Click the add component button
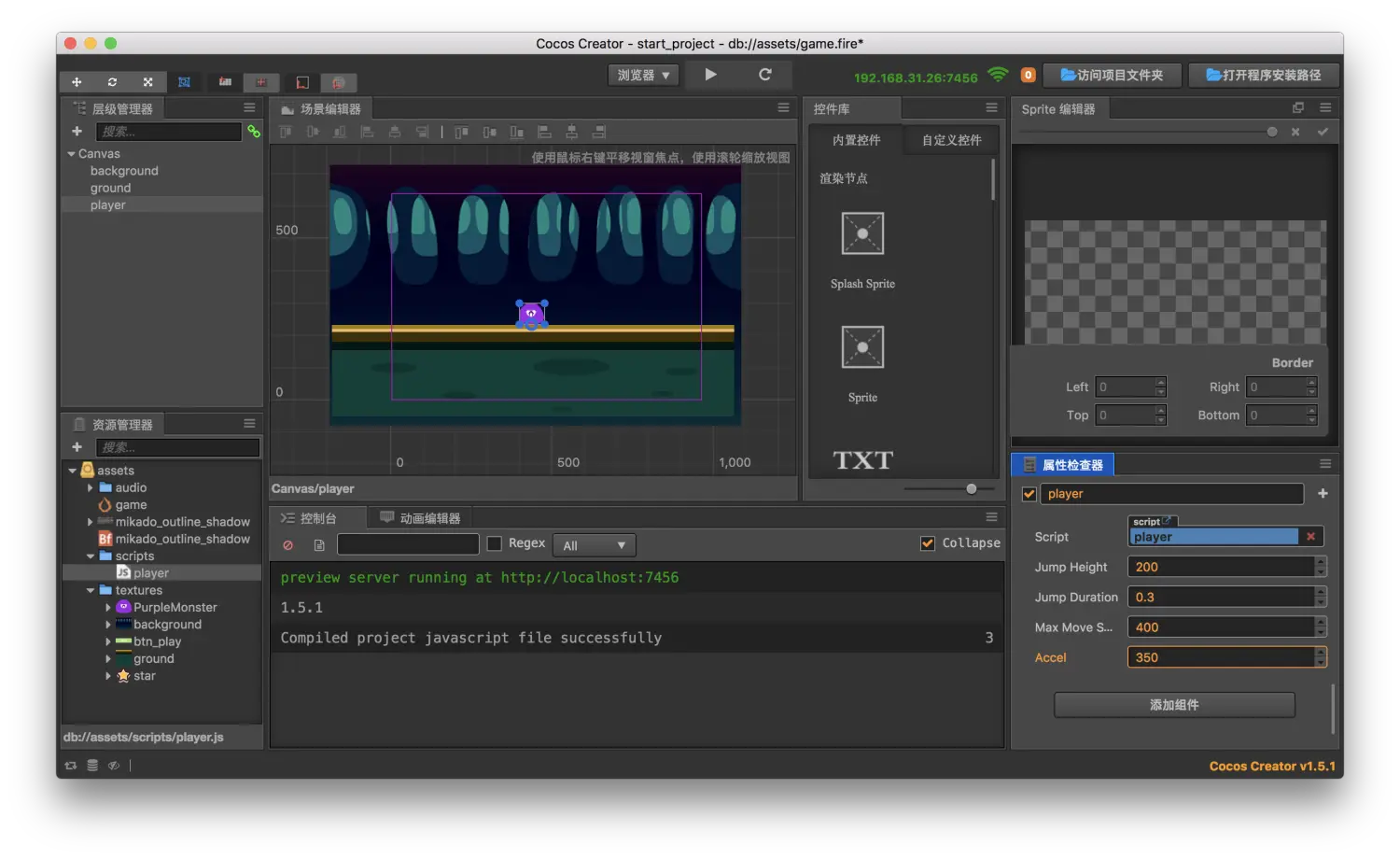 click(1174, 705)
